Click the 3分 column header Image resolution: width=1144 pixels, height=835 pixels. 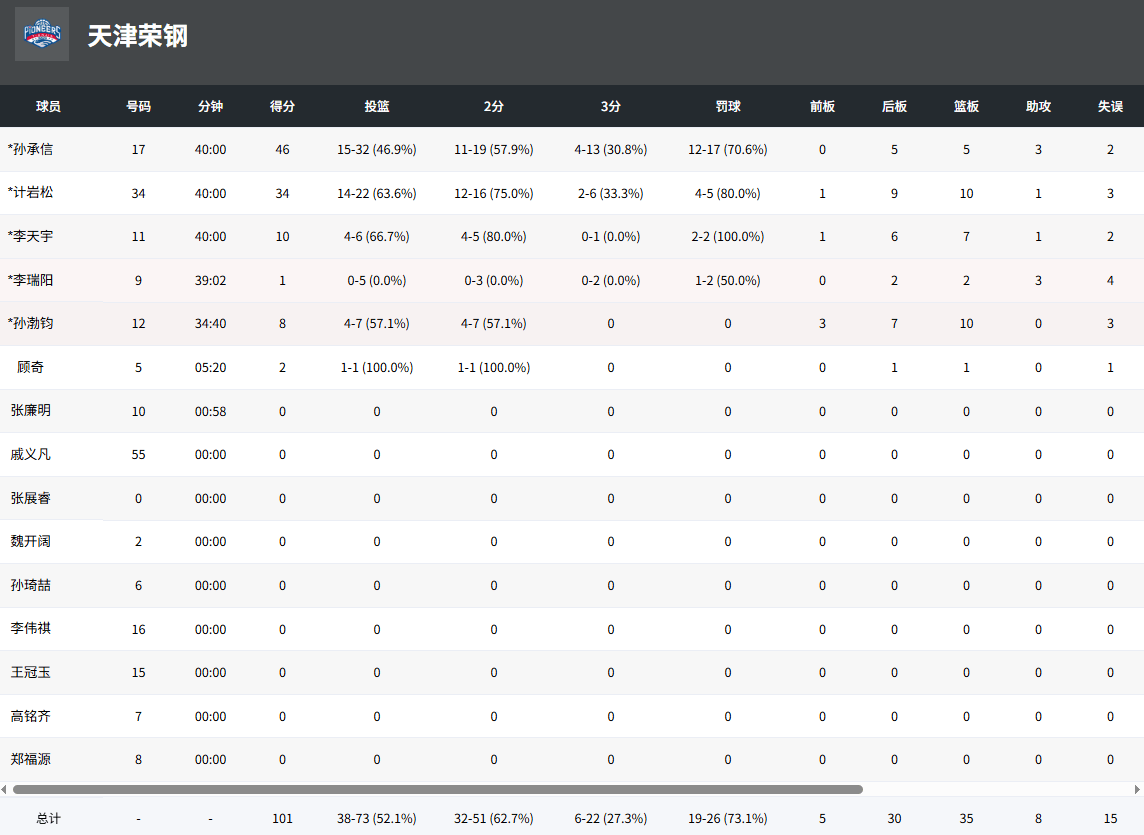(611, 107)
